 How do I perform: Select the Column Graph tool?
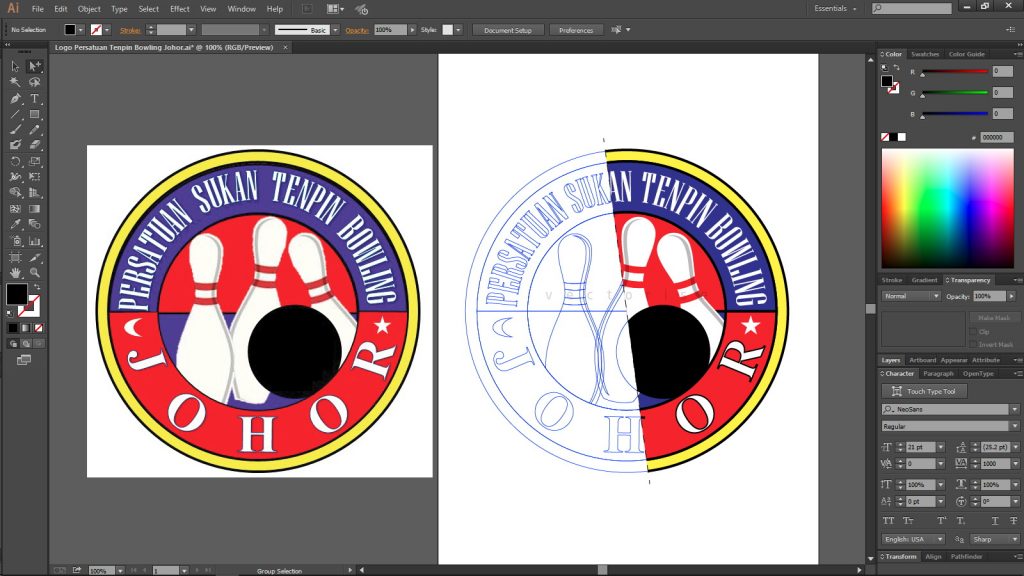pos(35,241)
